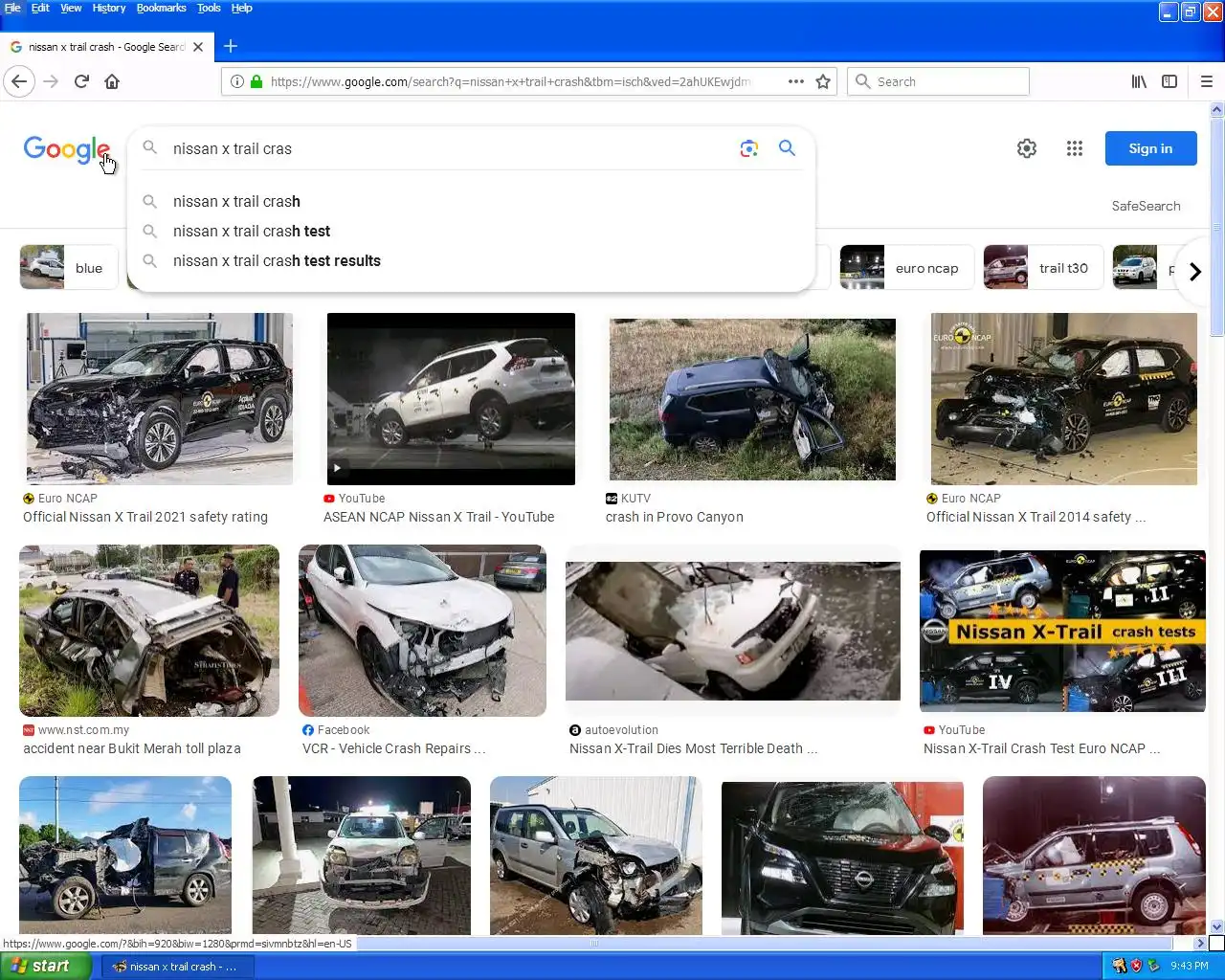
Task: Click the SafeSearch link
Action: [1146, 206]
